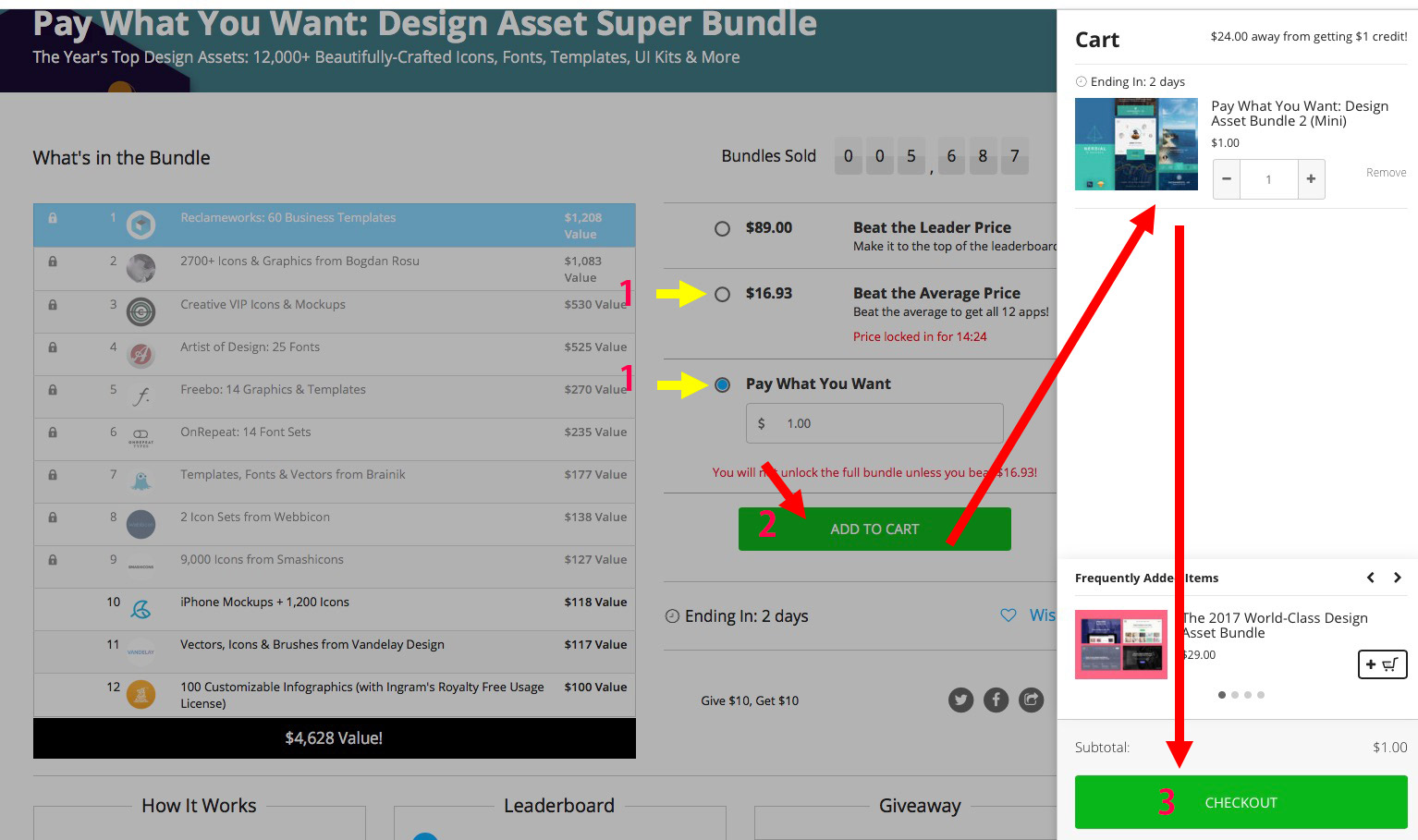The width and height of the screenshot is (1418, 840).
Task: Click the Vandelay Design logo icon
Action: (x=141, y=651)
